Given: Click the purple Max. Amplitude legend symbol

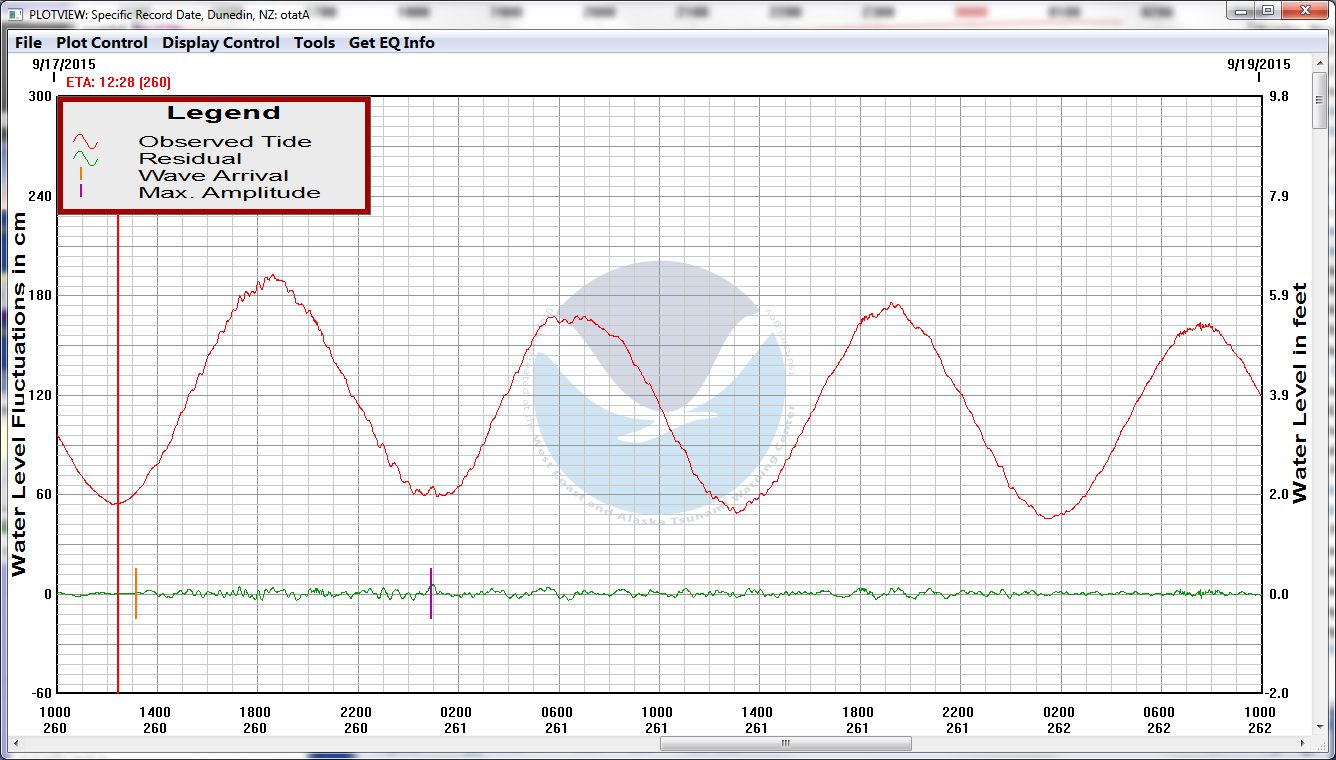Looking at the screenshot, I should click(81, 192).
